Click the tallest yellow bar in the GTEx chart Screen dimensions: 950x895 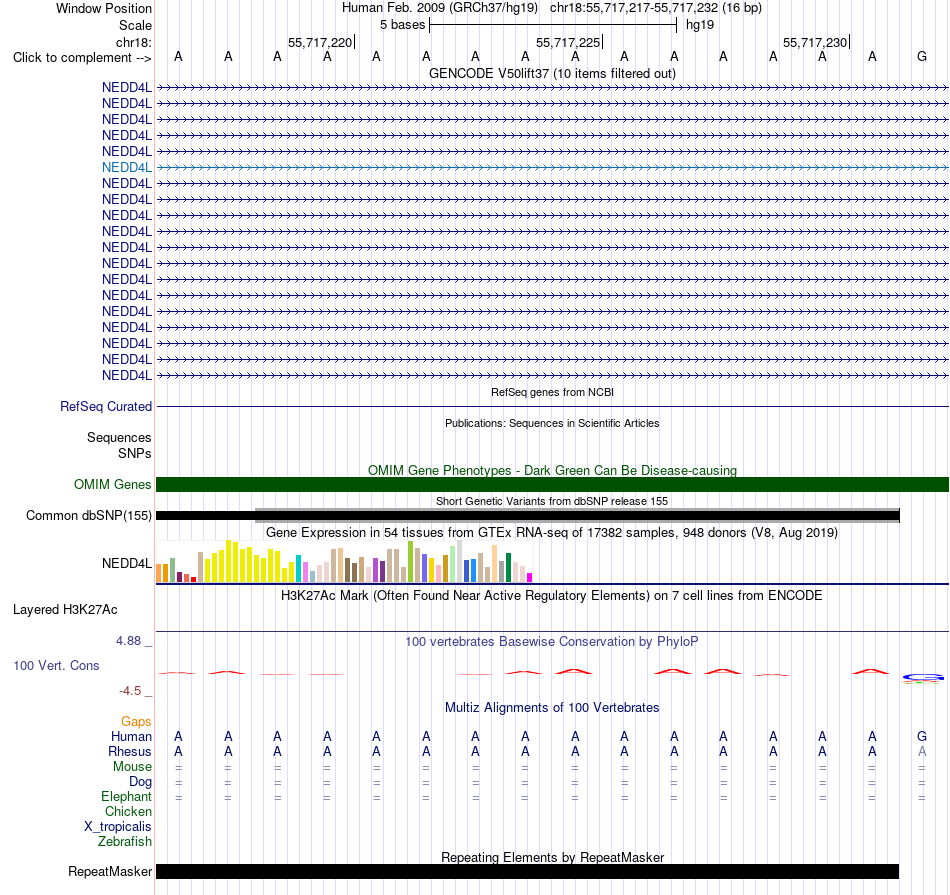click(228, 561)
